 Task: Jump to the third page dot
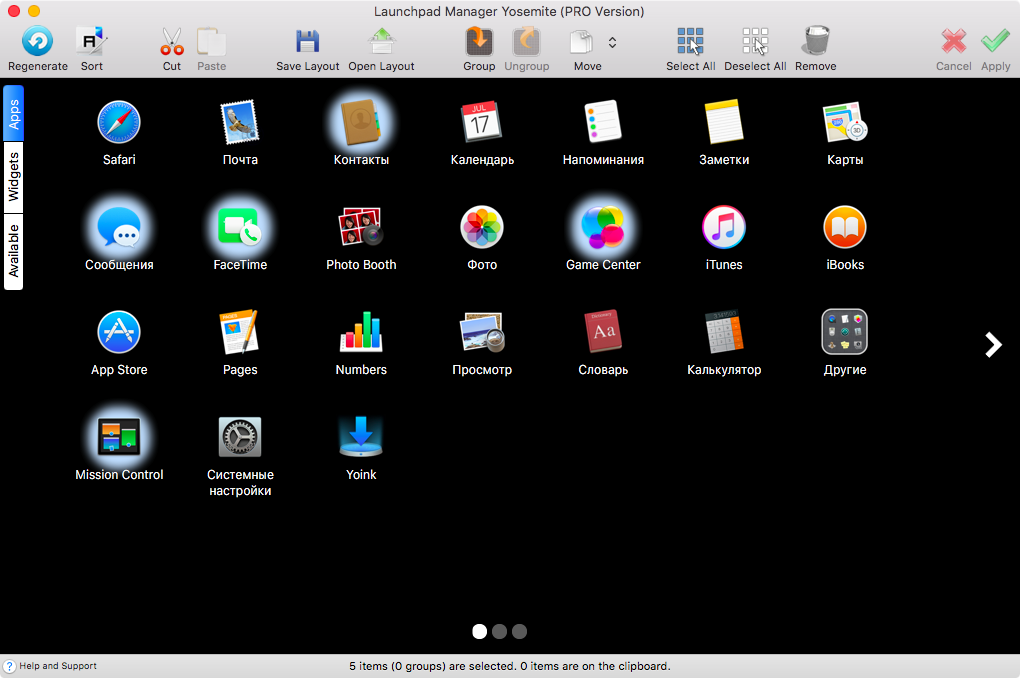[519, 631]
